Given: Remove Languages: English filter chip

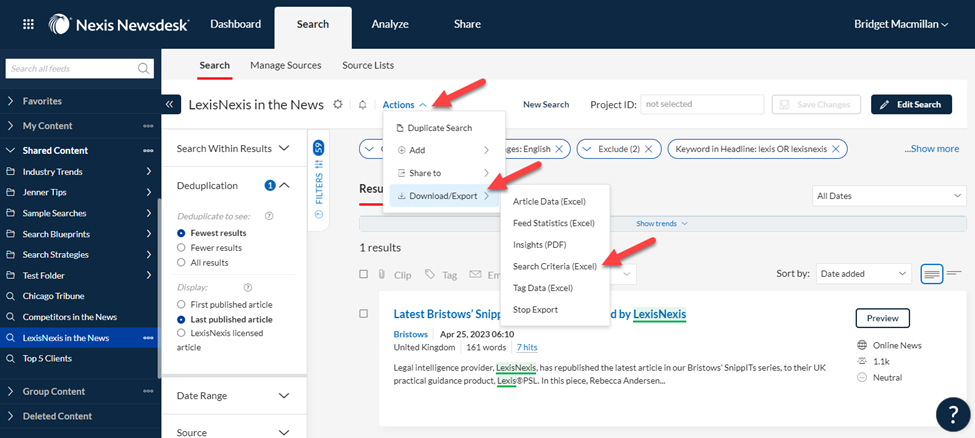Looking at the screenshot, I should tap(558, 149).
